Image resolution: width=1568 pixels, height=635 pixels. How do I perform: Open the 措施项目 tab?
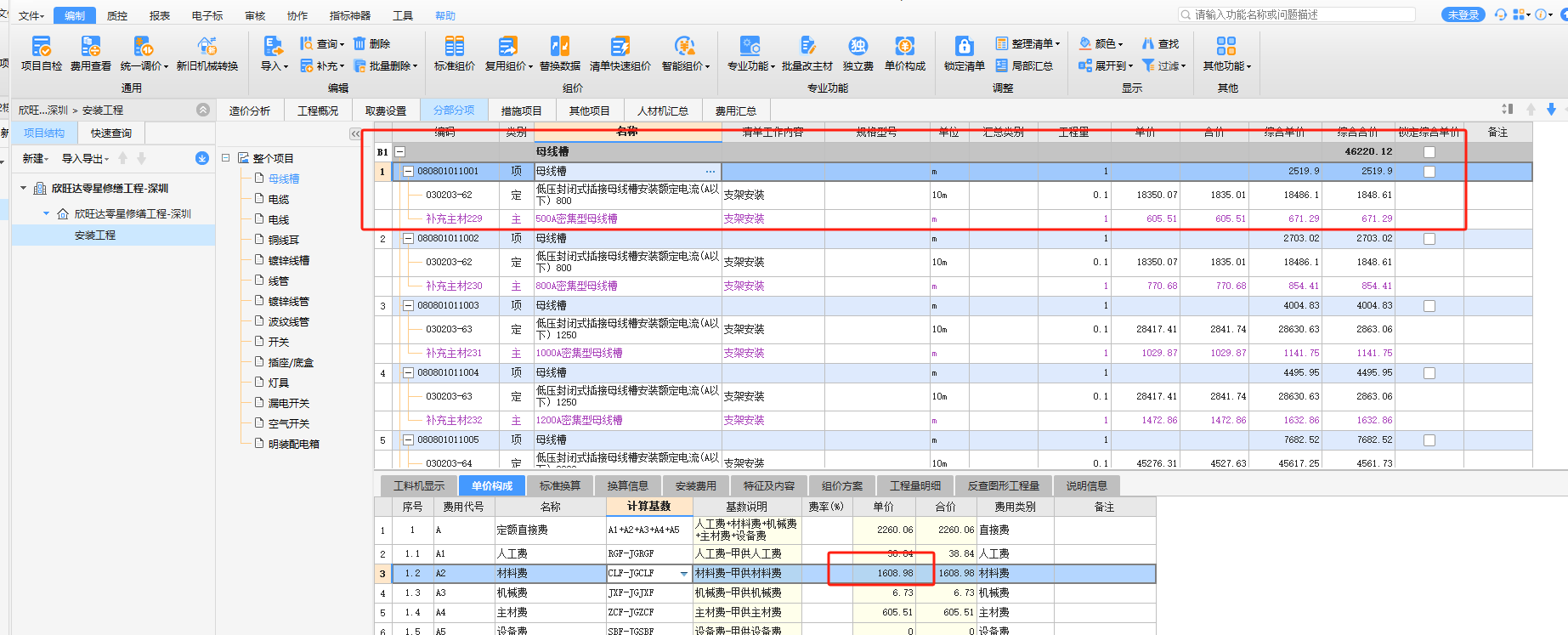point(521,111)
